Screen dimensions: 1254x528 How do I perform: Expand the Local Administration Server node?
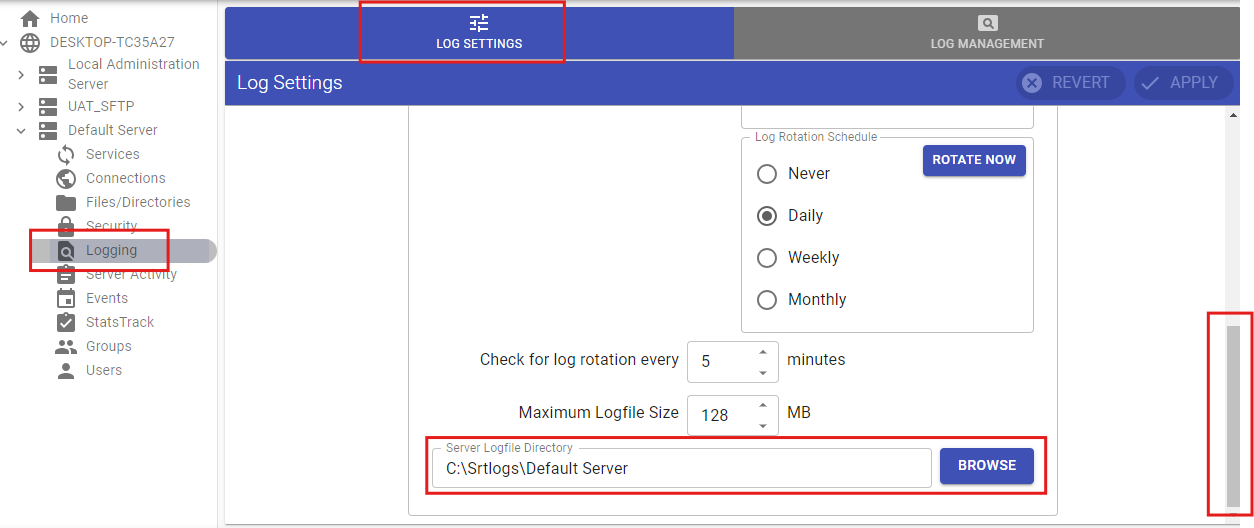21,75
